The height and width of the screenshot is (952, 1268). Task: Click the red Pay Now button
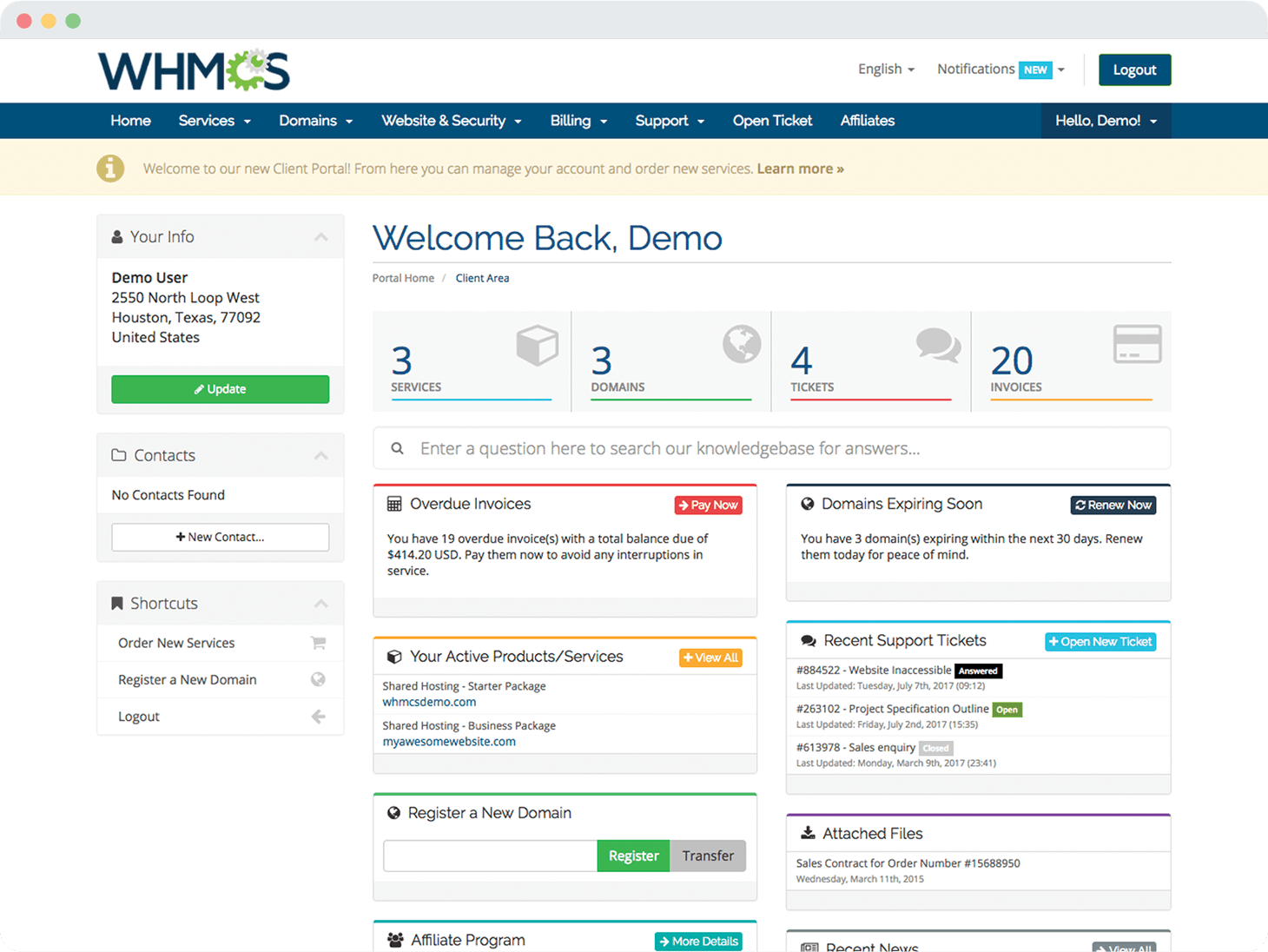pyautogui.click(x=709, y=505)
